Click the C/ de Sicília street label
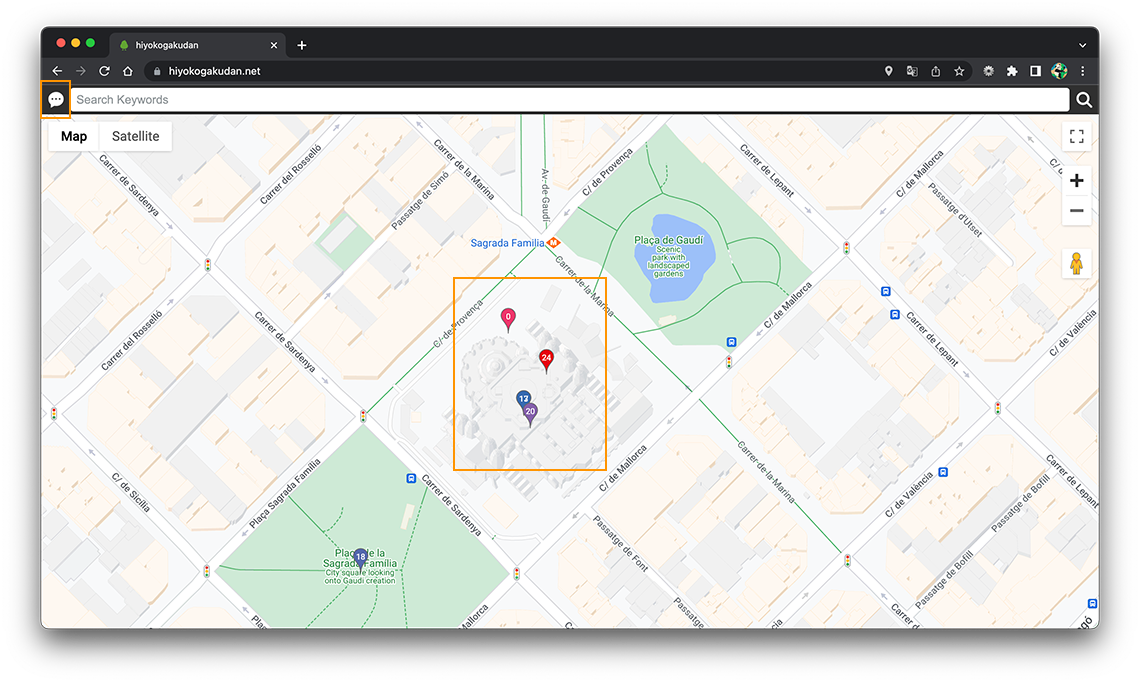 point(131,492)
